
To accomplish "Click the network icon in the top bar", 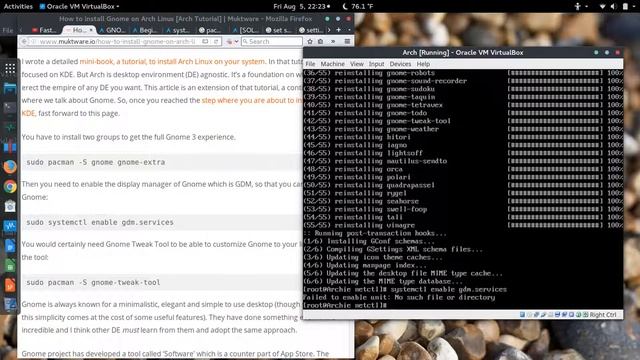I will pyautogui.click(x=602, y=6).
